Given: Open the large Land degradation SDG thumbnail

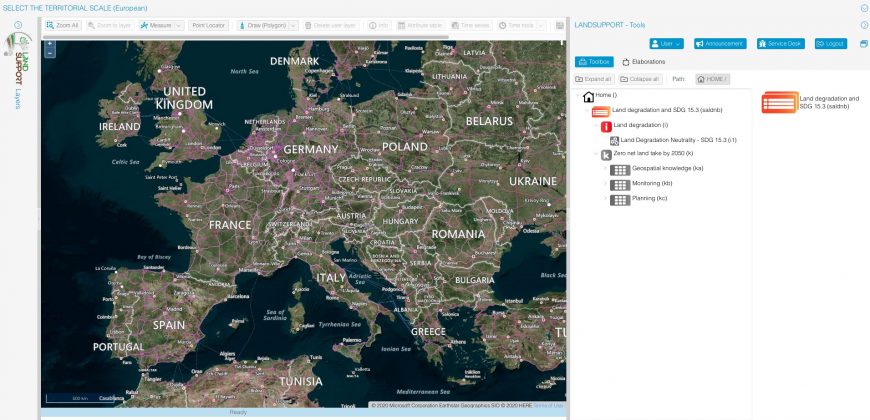Looking at the screenshot, I should point(779,102).
